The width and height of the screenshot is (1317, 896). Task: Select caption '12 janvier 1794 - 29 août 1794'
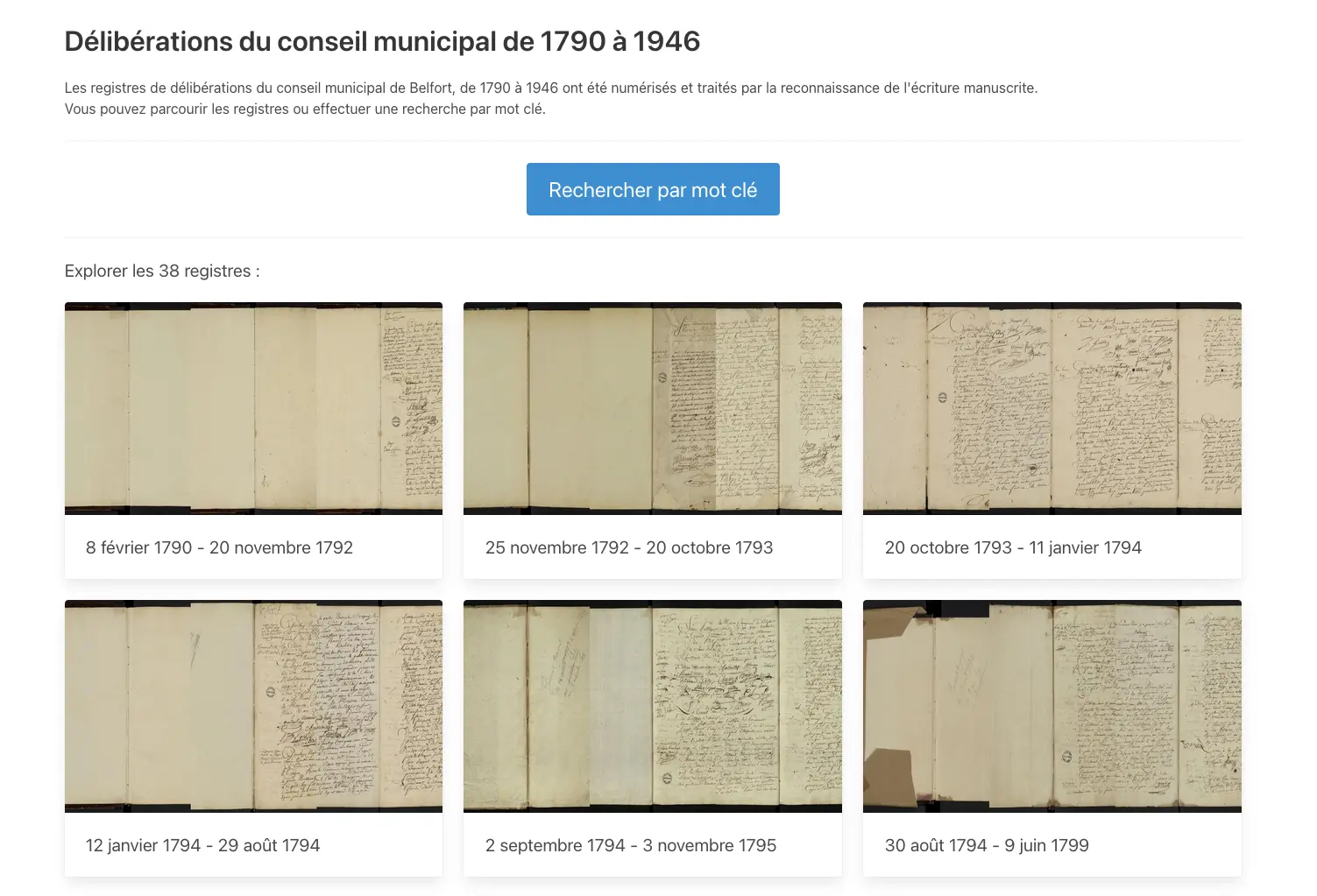pos(202,845)
